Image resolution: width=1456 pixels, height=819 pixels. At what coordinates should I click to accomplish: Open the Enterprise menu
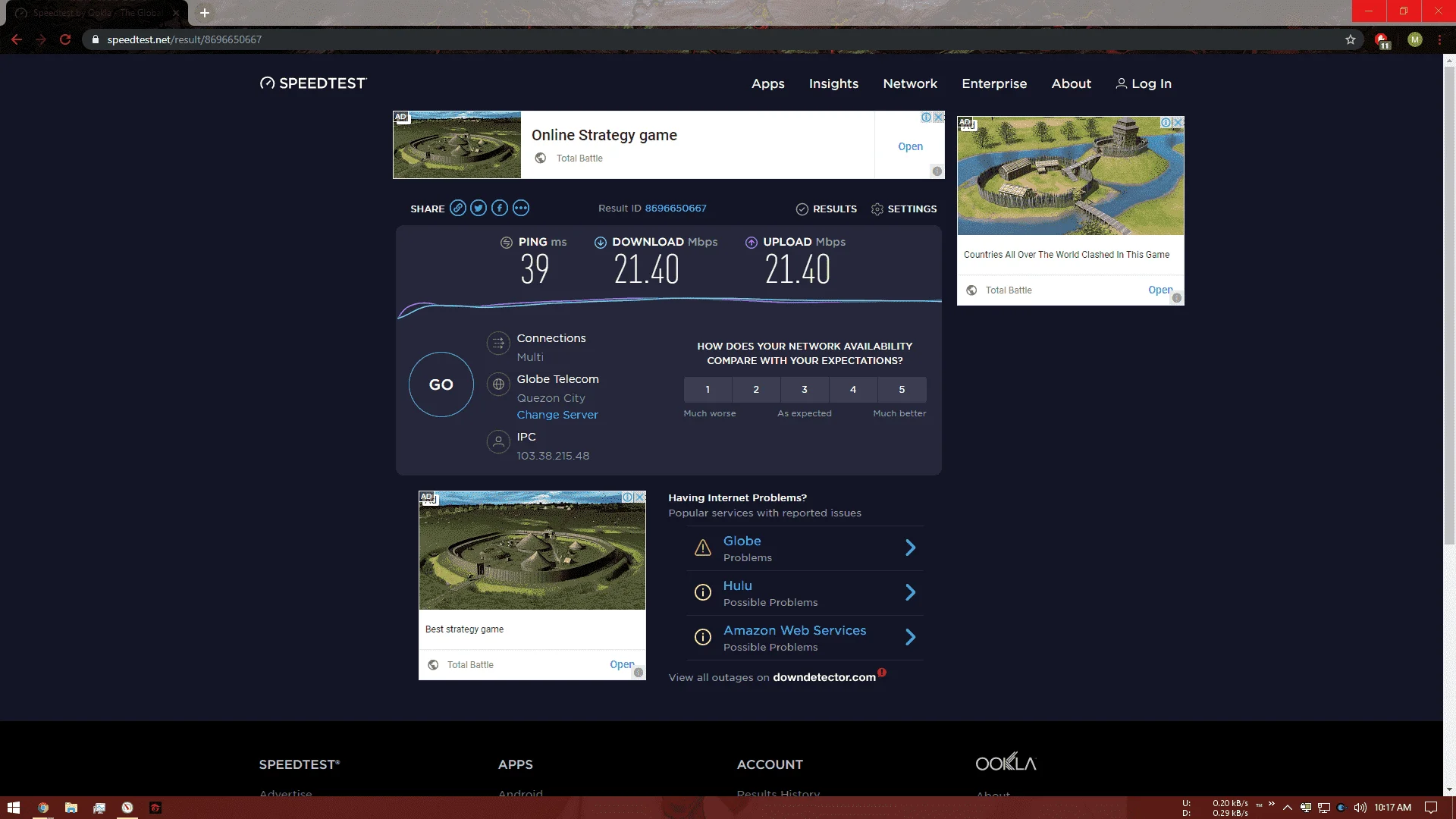point(994,83)
